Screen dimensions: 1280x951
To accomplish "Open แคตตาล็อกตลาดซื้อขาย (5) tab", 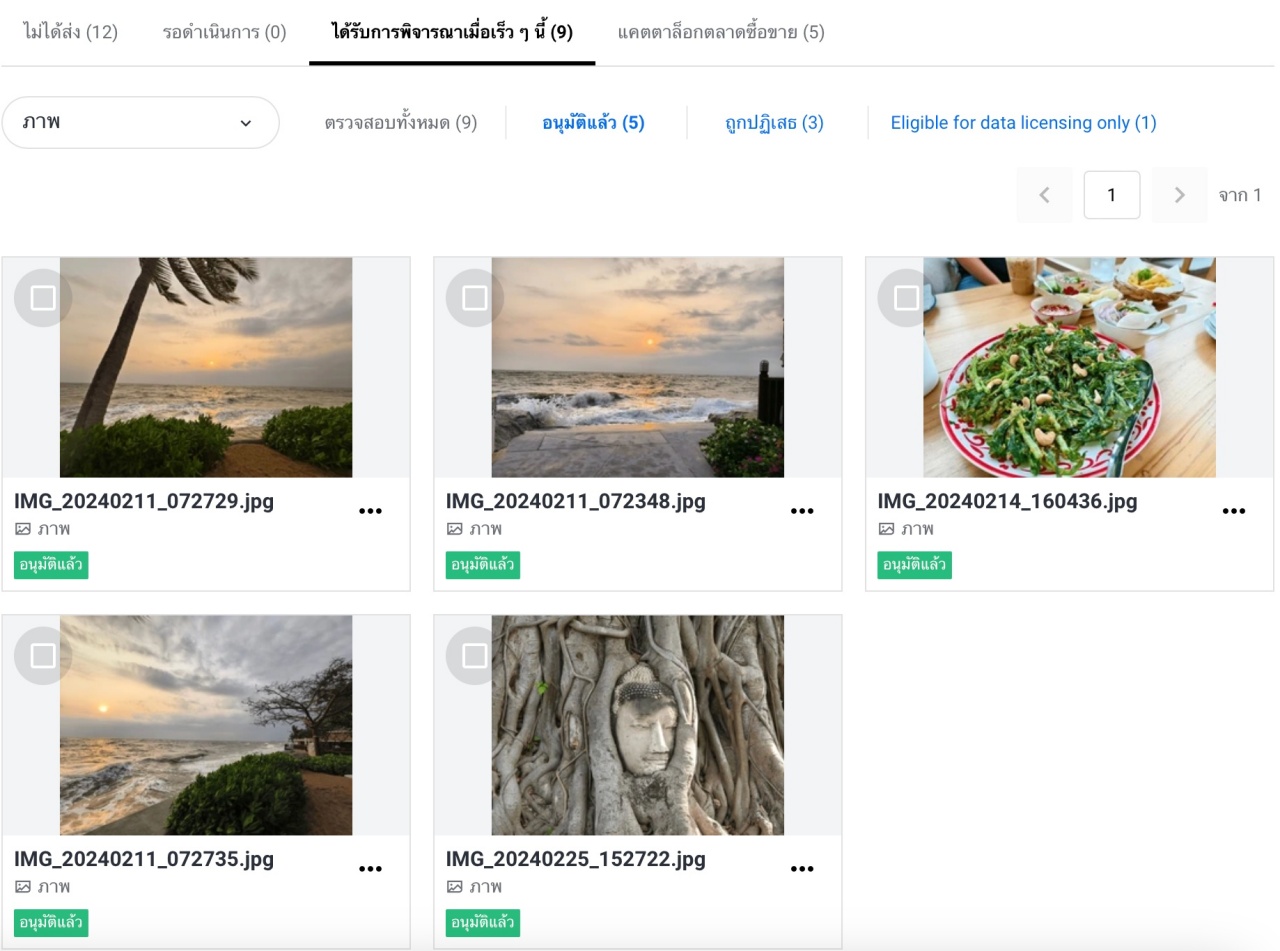I will click(x=721, y=32).
